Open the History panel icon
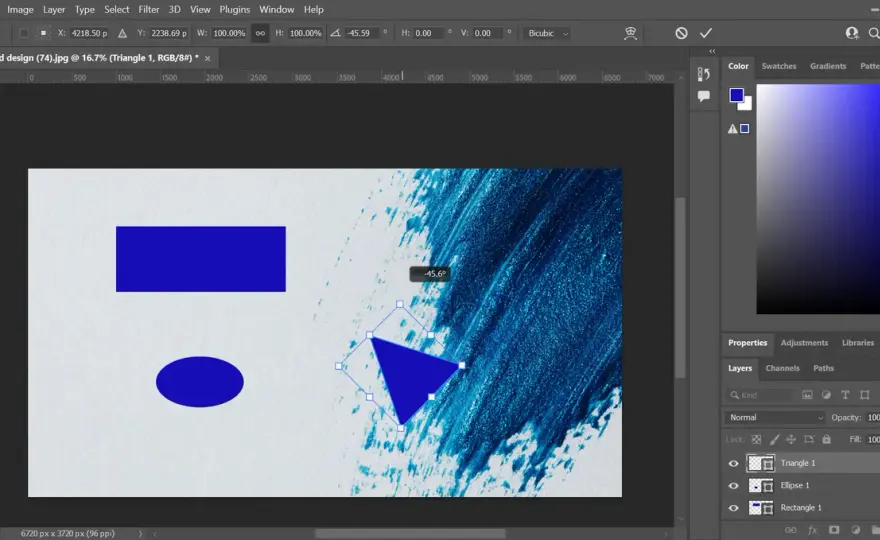 pyautogui.click(x=704, y=74)
